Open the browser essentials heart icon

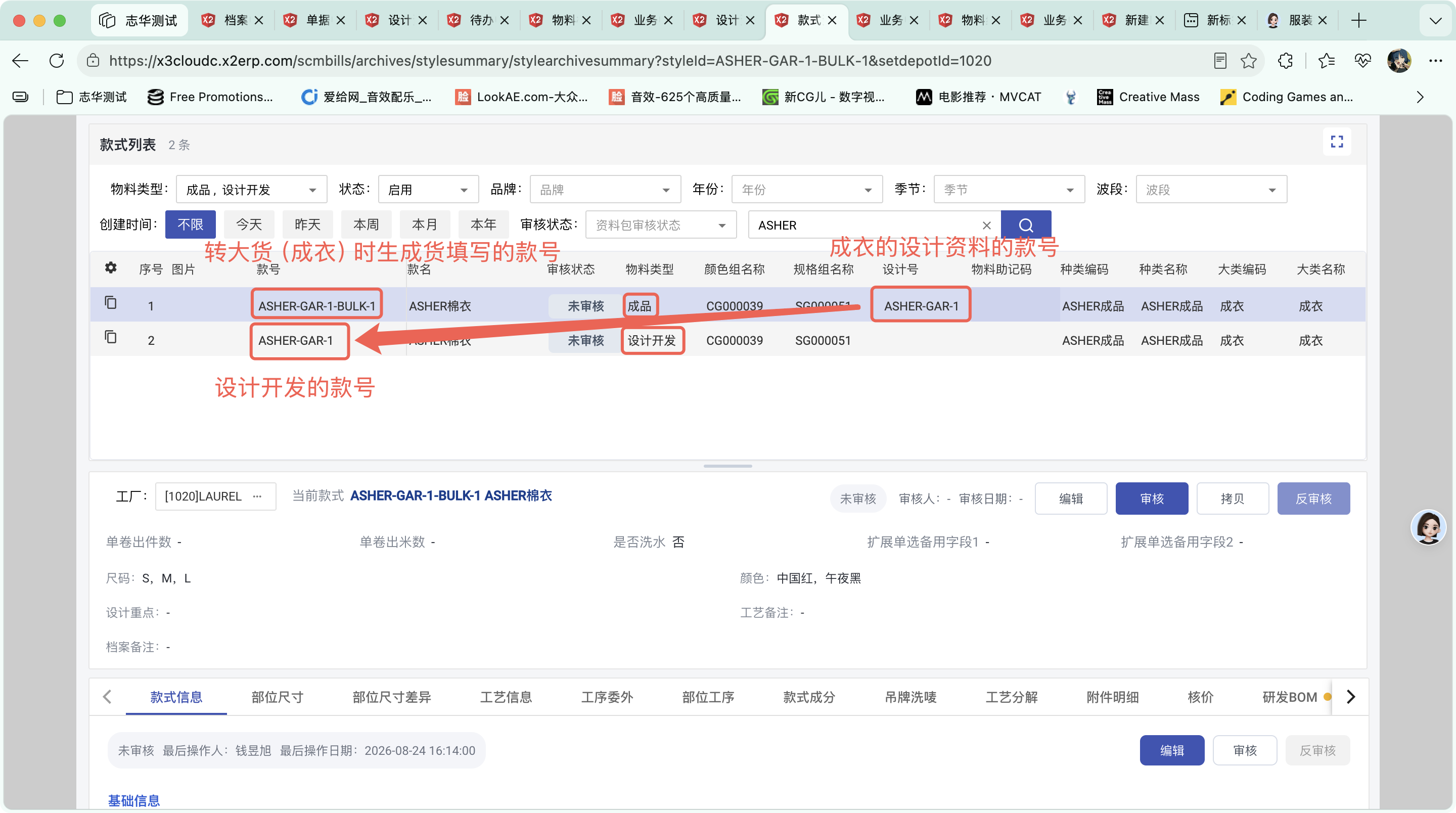(x=1363, y=61)
